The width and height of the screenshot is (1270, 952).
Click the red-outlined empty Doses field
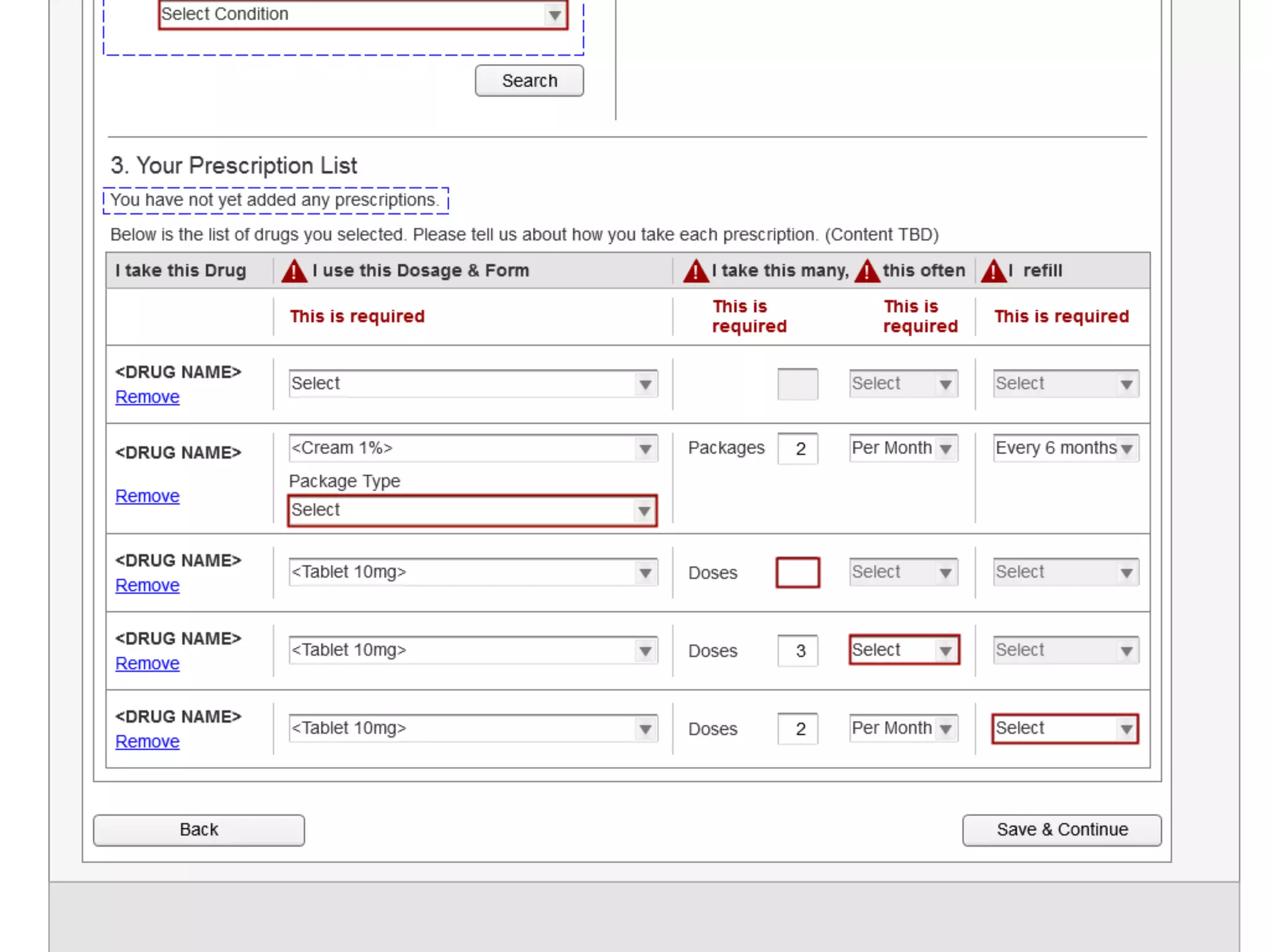[x=797, y=573]
